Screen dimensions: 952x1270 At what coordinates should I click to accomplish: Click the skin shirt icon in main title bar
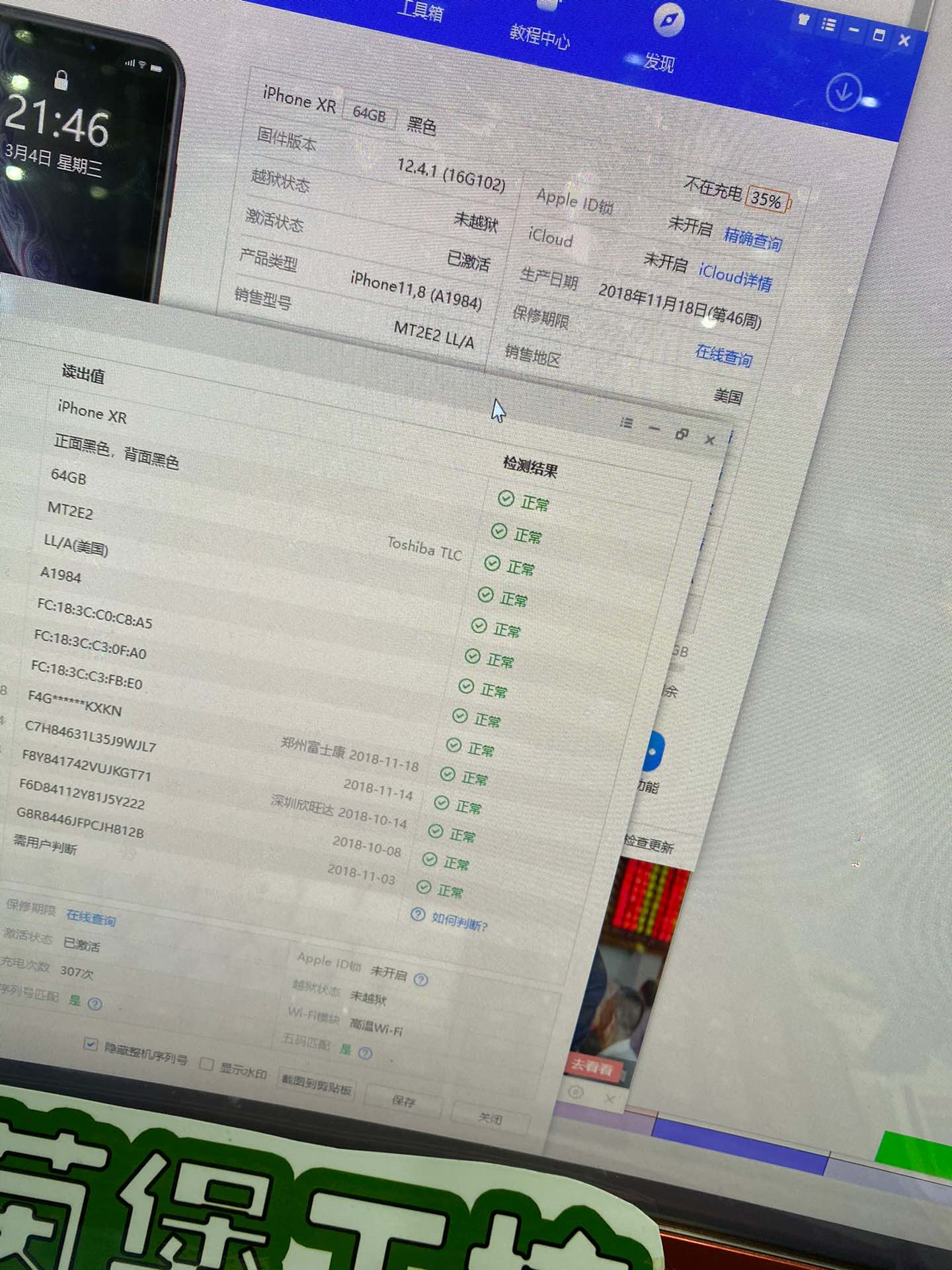pos(804,20)
